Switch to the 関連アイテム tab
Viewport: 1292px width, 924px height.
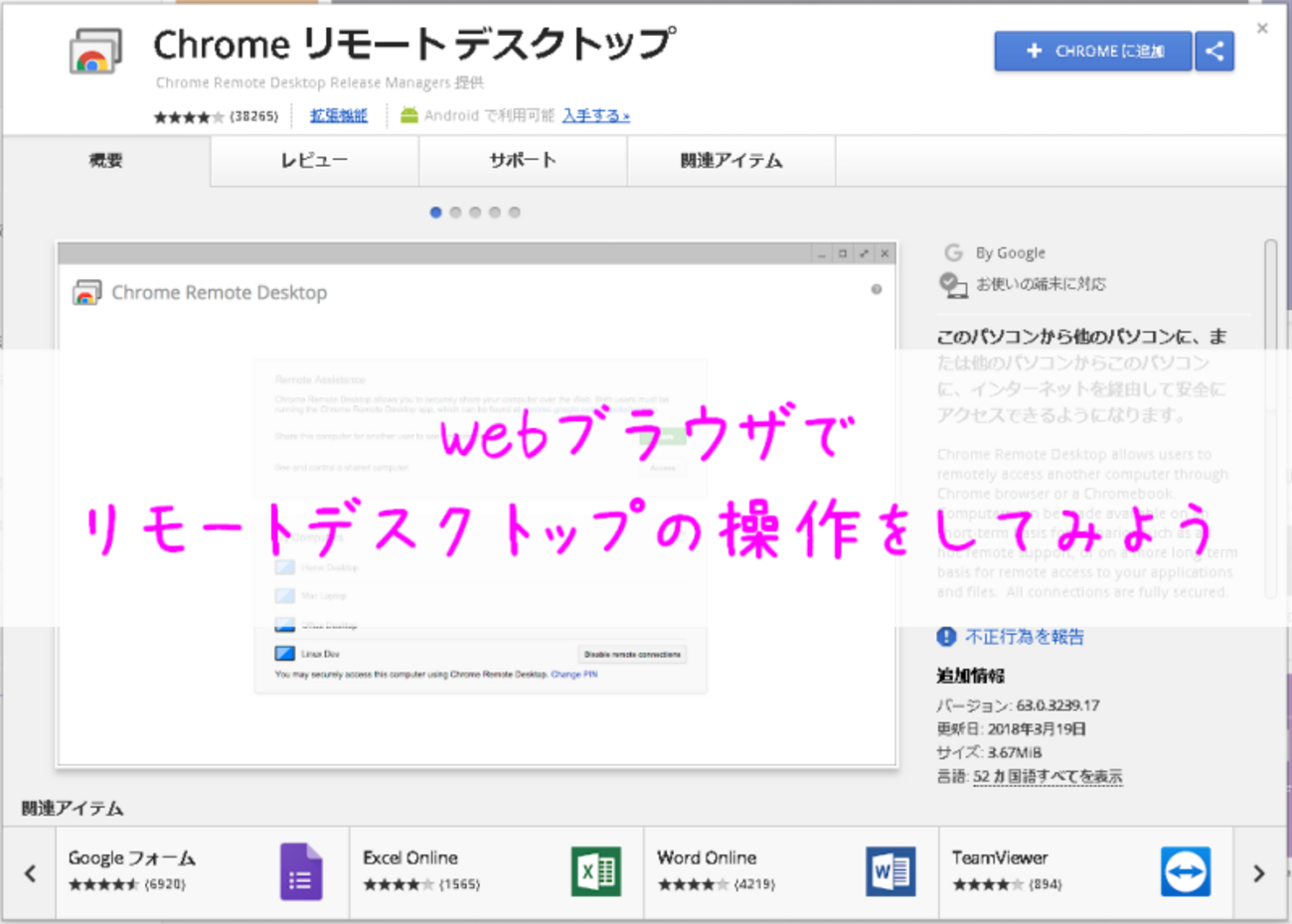click(731, 161)
